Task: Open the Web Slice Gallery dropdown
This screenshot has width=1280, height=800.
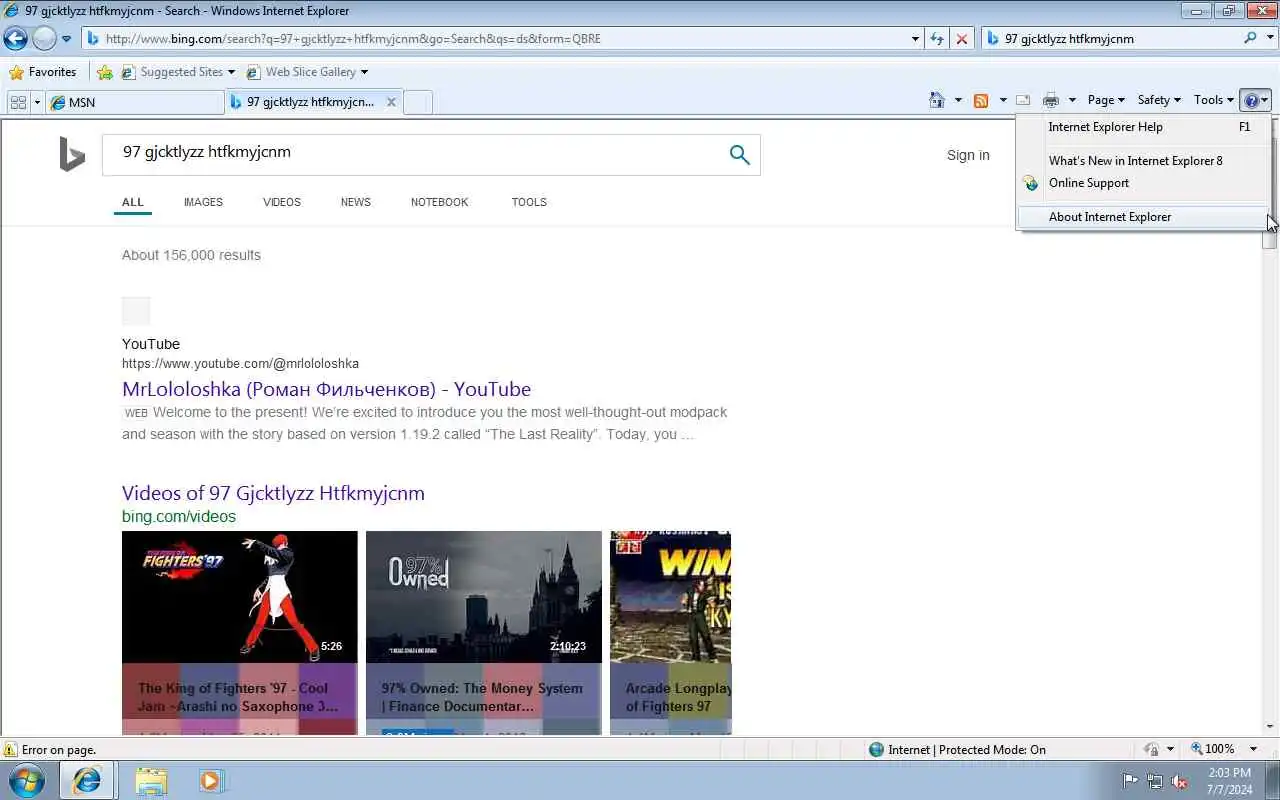Action: click(307, 72)
